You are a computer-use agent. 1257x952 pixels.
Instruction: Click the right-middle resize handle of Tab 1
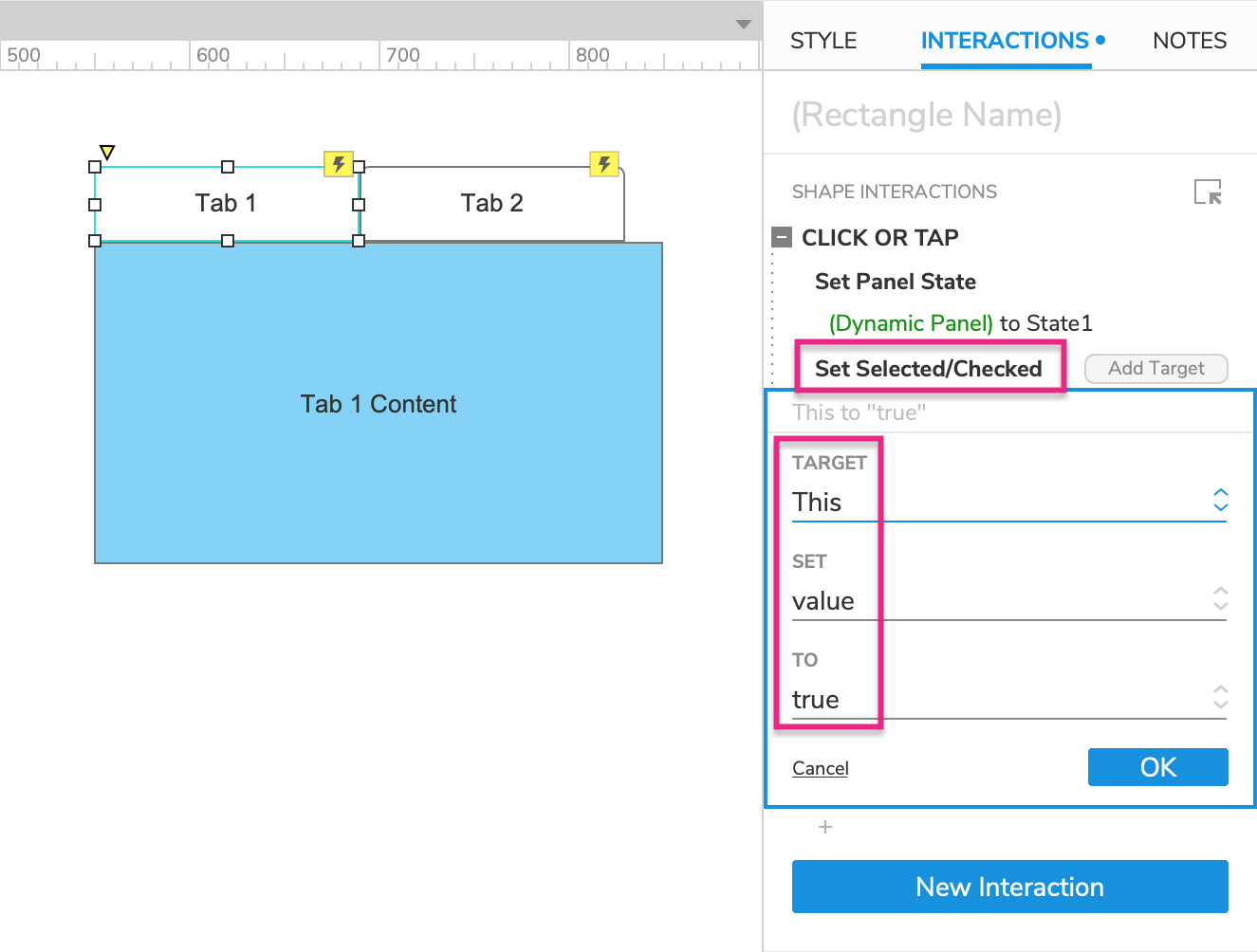[x=359, y=204]
